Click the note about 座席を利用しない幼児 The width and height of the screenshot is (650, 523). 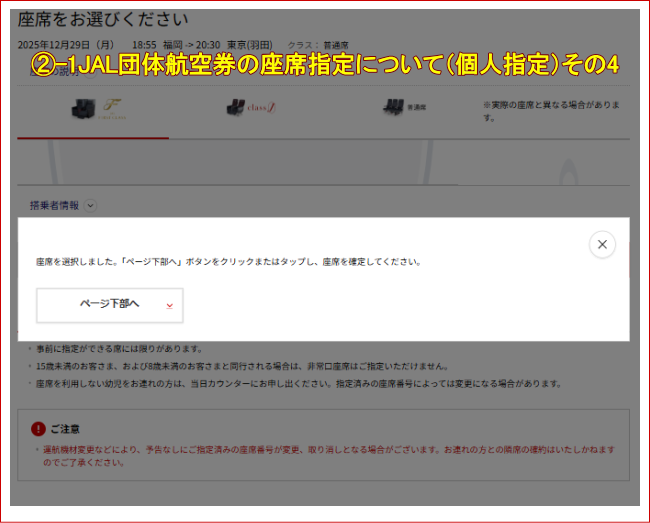tap(298, 384)
